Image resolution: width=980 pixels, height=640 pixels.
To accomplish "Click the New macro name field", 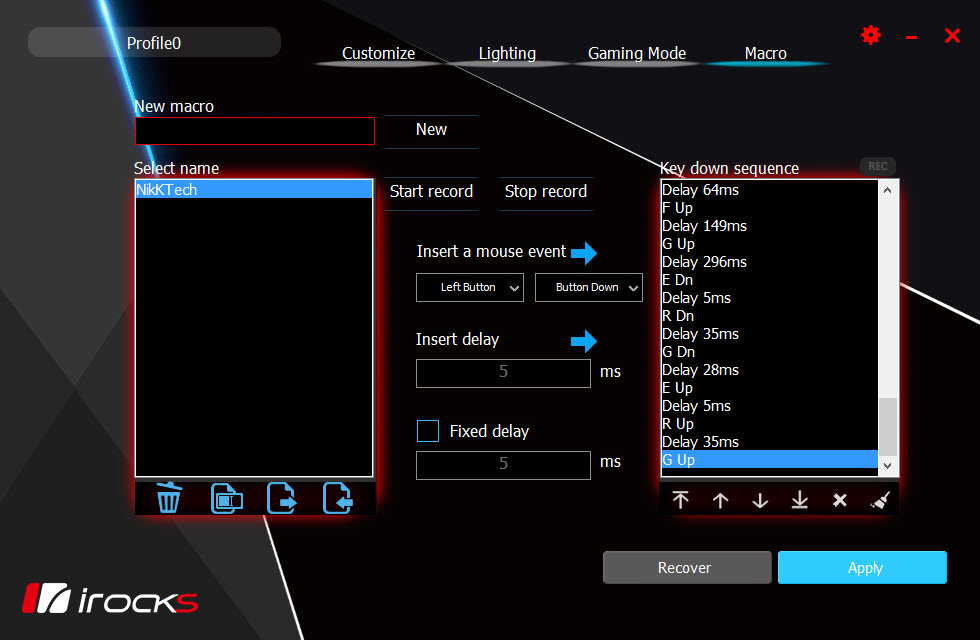I will (x=255, y=131).
